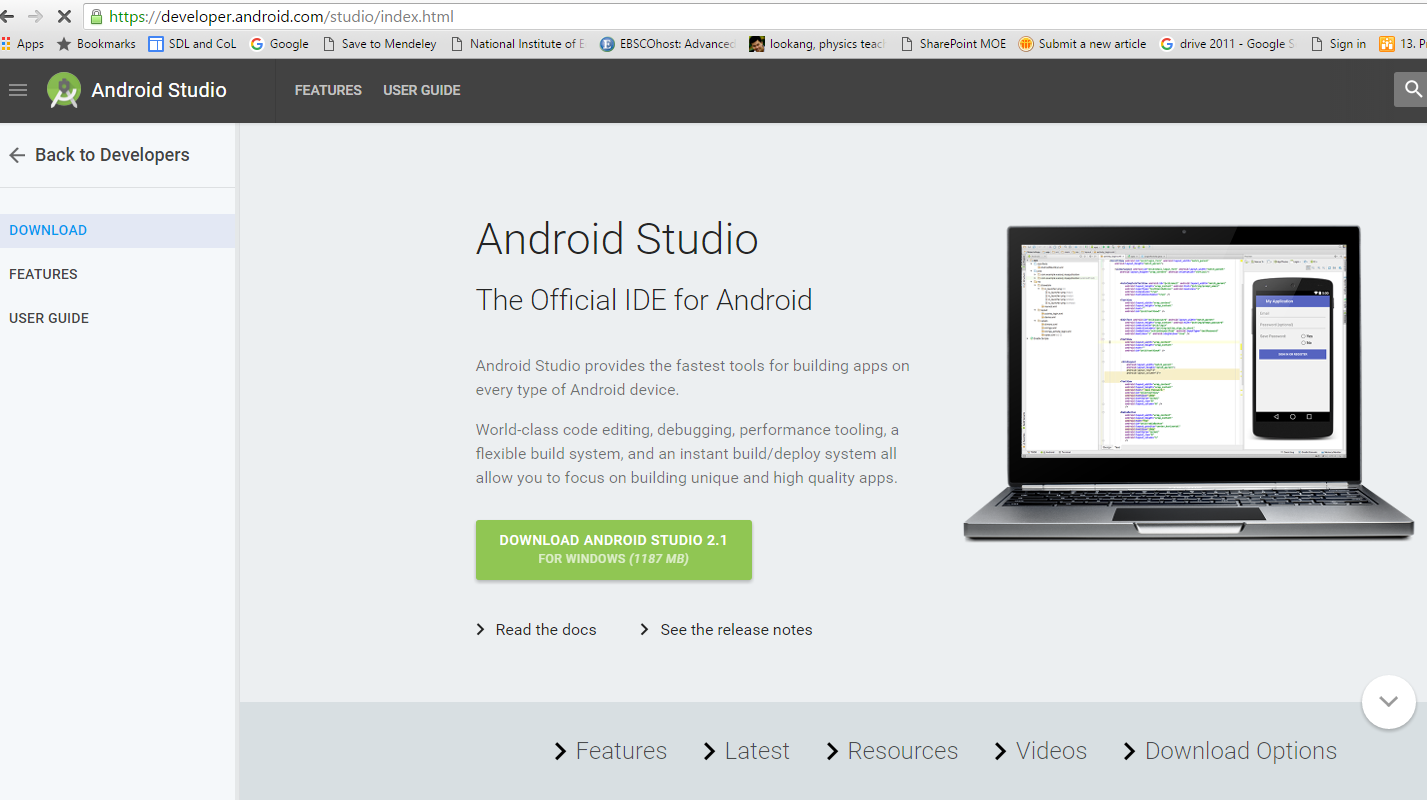1427x800 pixels.
Task: Open the SDL and CoL bookmark
Action: coord(192,44)
